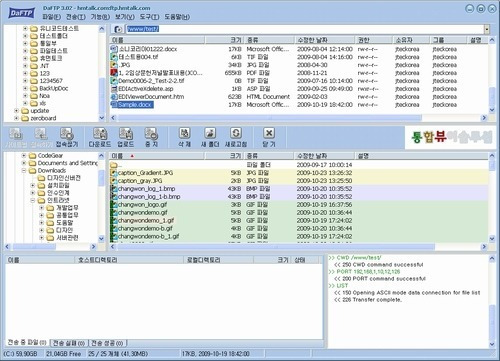Sort remote list by 수정한 날짜 header
This screenshot has width=500, height=361.
coord(325,40)
